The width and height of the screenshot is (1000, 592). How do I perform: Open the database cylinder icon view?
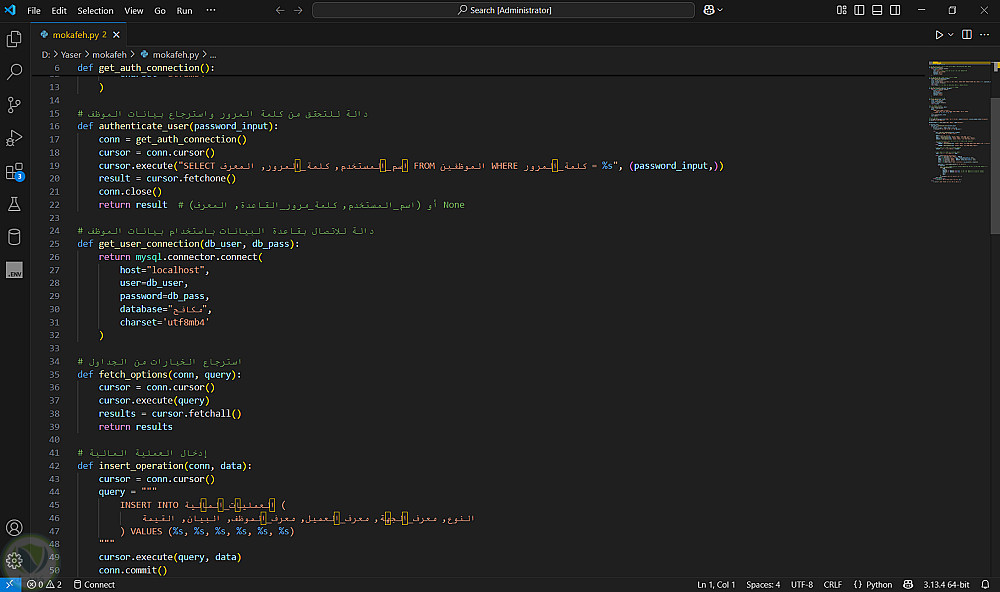click(x=14, y=237)
